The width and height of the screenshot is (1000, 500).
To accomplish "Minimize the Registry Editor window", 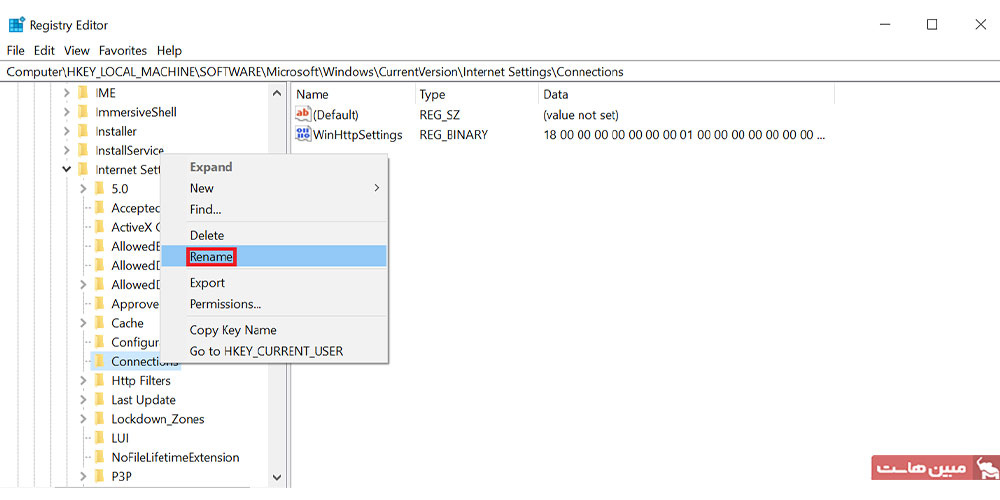I will (x=885, y=24).
